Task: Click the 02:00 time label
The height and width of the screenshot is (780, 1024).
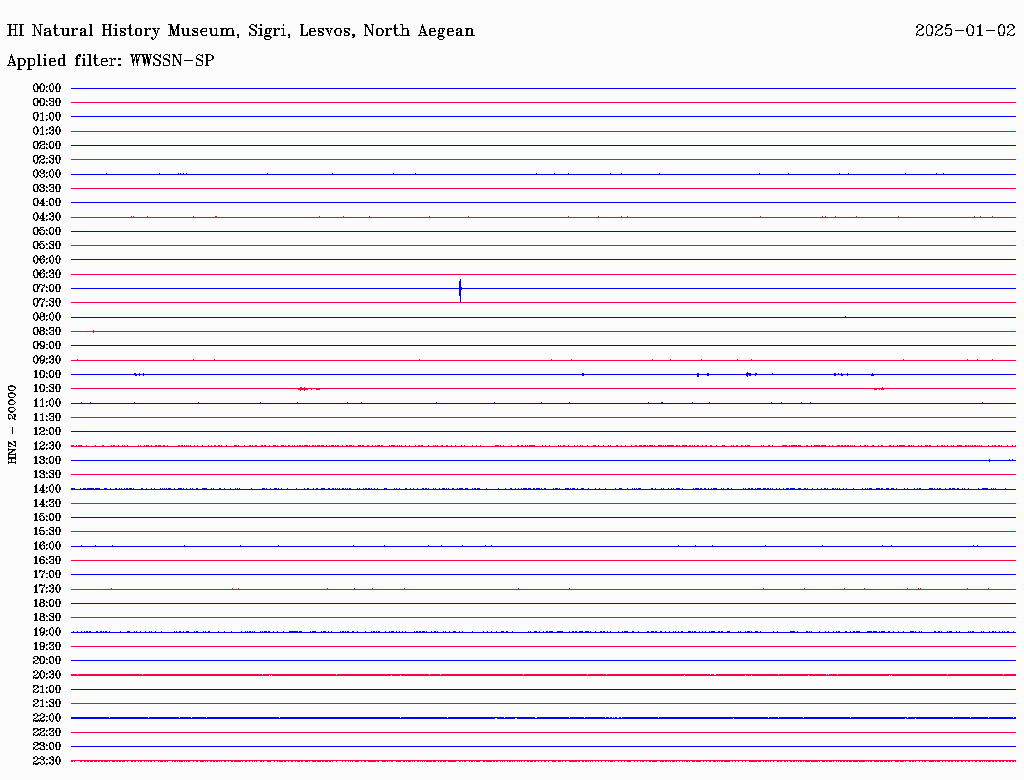Action: (x=47, y=146)
